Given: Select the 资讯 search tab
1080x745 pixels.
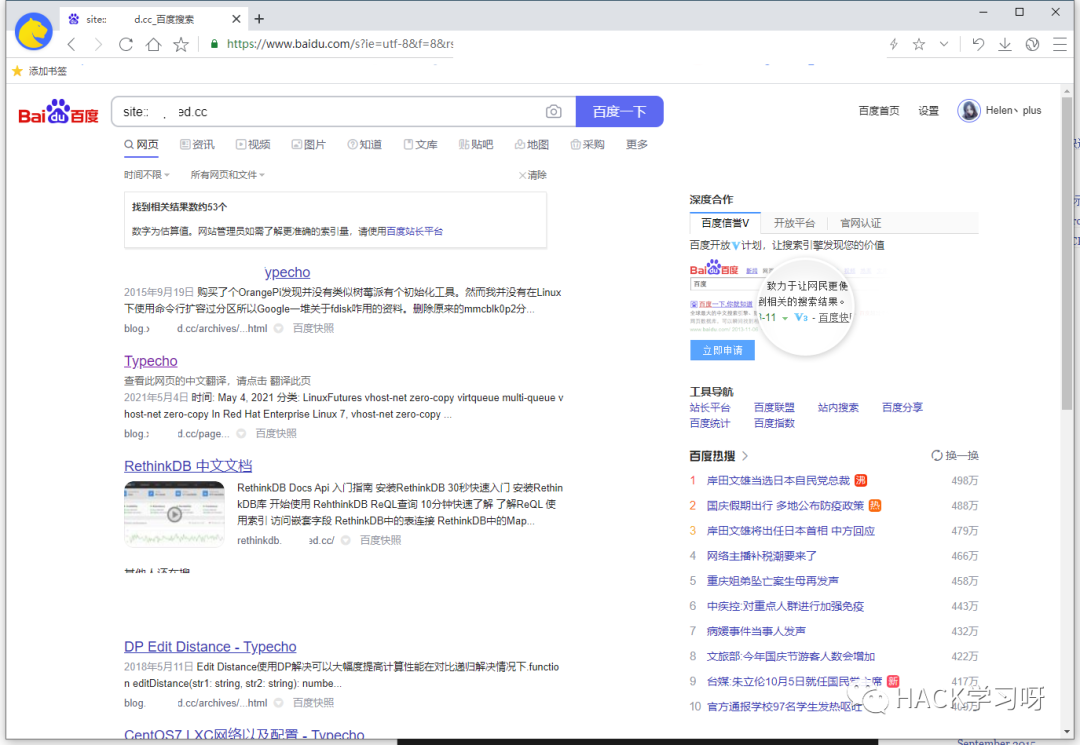Looking at the screenshot, I should point(197,145).
